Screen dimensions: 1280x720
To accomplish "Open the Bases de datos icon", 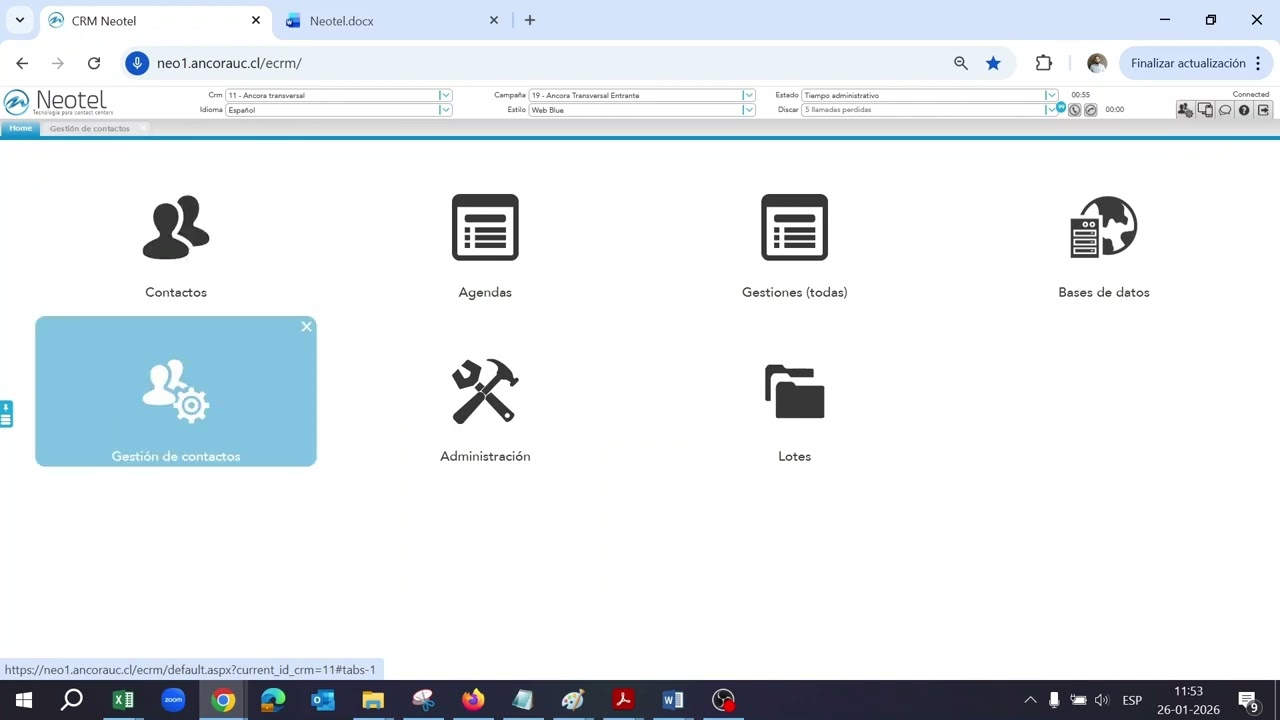I will [1104, 228].
